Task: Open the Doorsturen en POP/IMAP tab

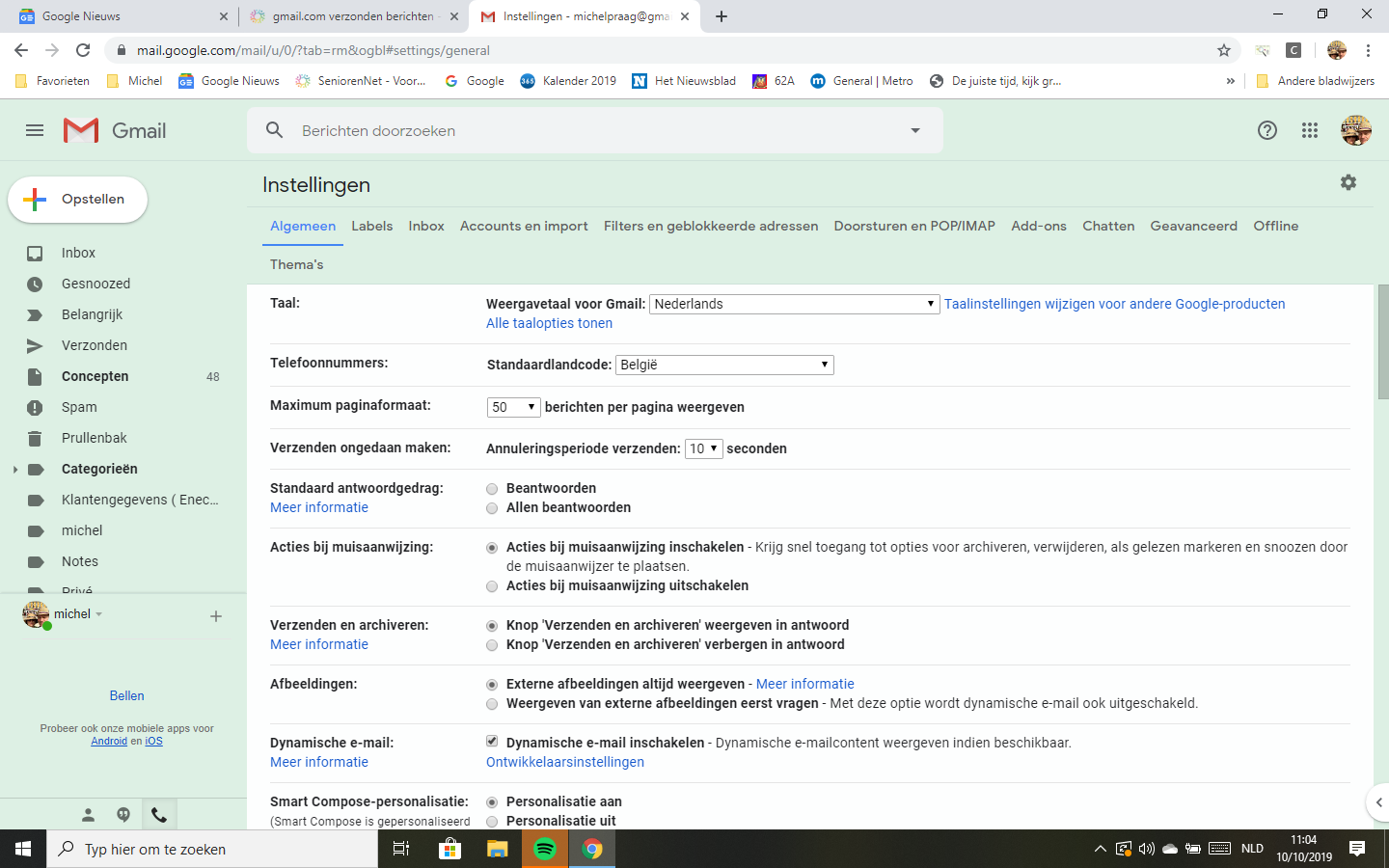Action: pos(913,226)
